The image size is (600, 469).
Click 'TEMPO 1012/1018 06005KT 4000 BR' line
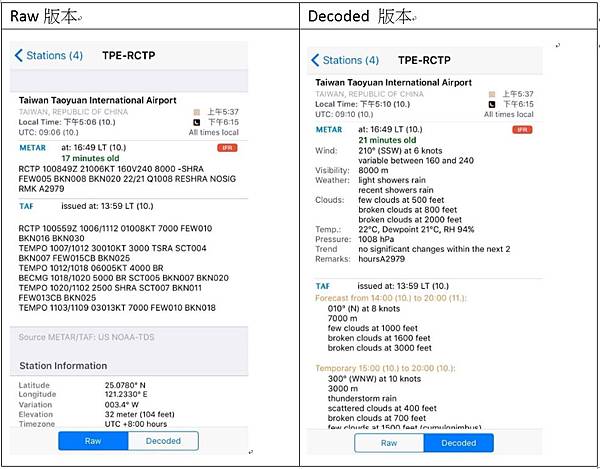point(91,268)
